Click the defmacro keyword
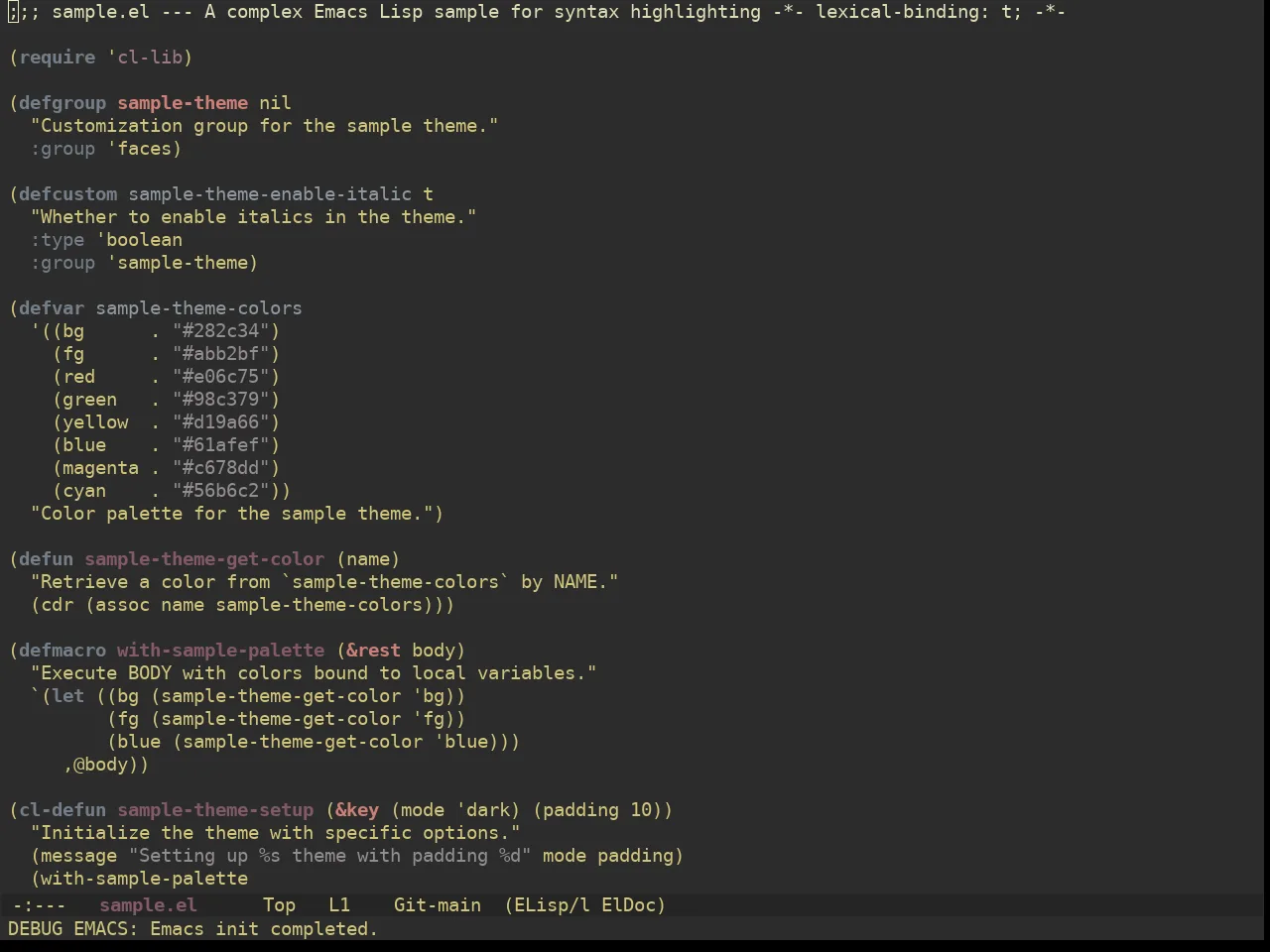 tap(63, 651)
